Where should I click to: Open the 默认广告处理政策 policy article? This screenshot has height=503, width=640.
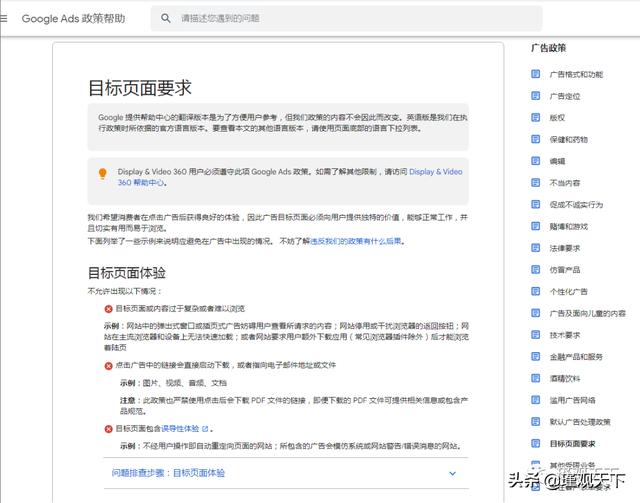[580, 422]
